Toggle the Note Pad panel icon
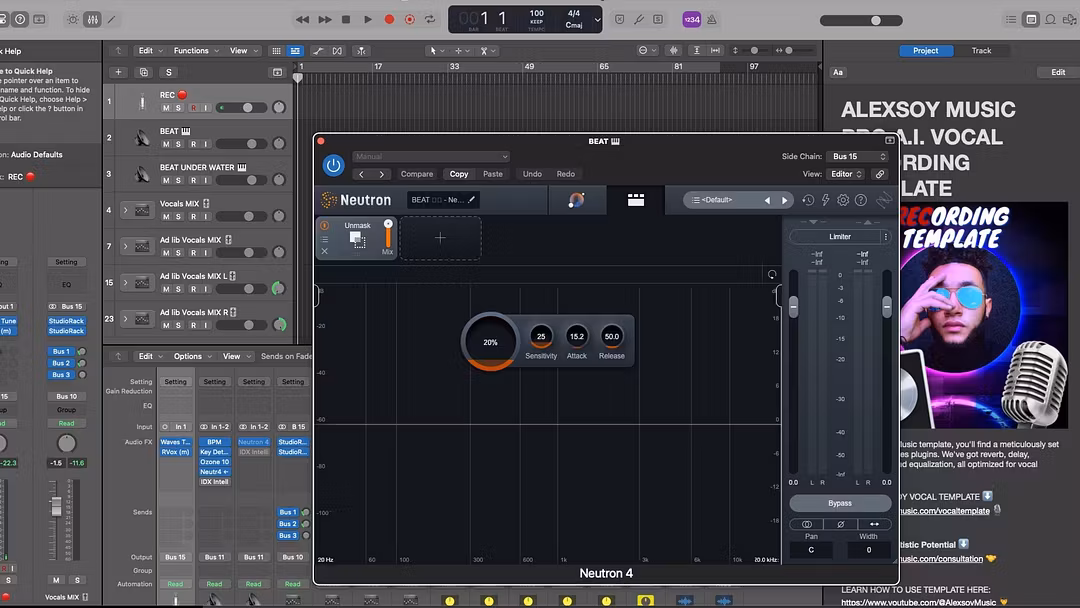 [x=1031, y=19]
